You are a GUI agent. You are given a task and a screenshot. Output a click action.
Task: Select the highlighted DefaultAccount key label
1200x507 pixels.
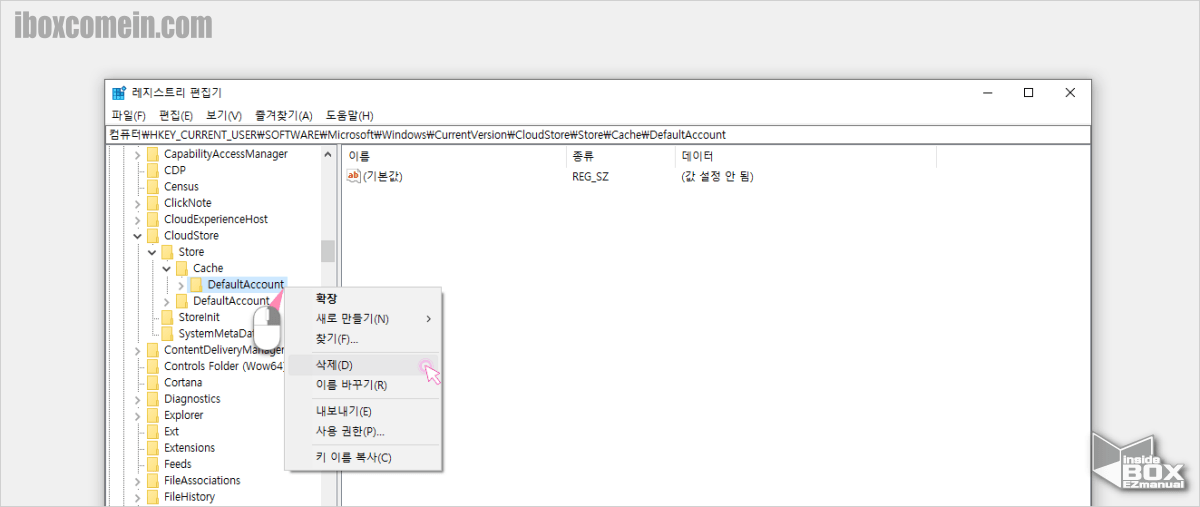(x=246, y=285)
